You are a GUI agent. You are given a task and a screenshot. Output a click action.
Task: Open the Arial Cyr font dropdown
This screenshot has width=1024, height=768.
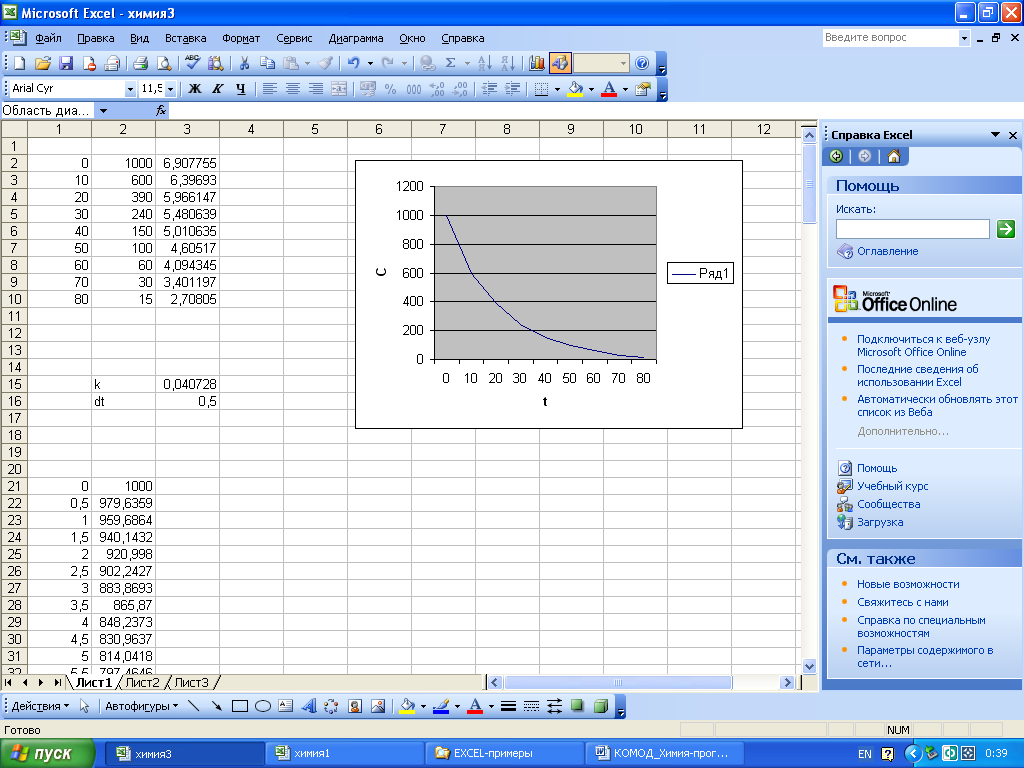(x=130, y=89)
